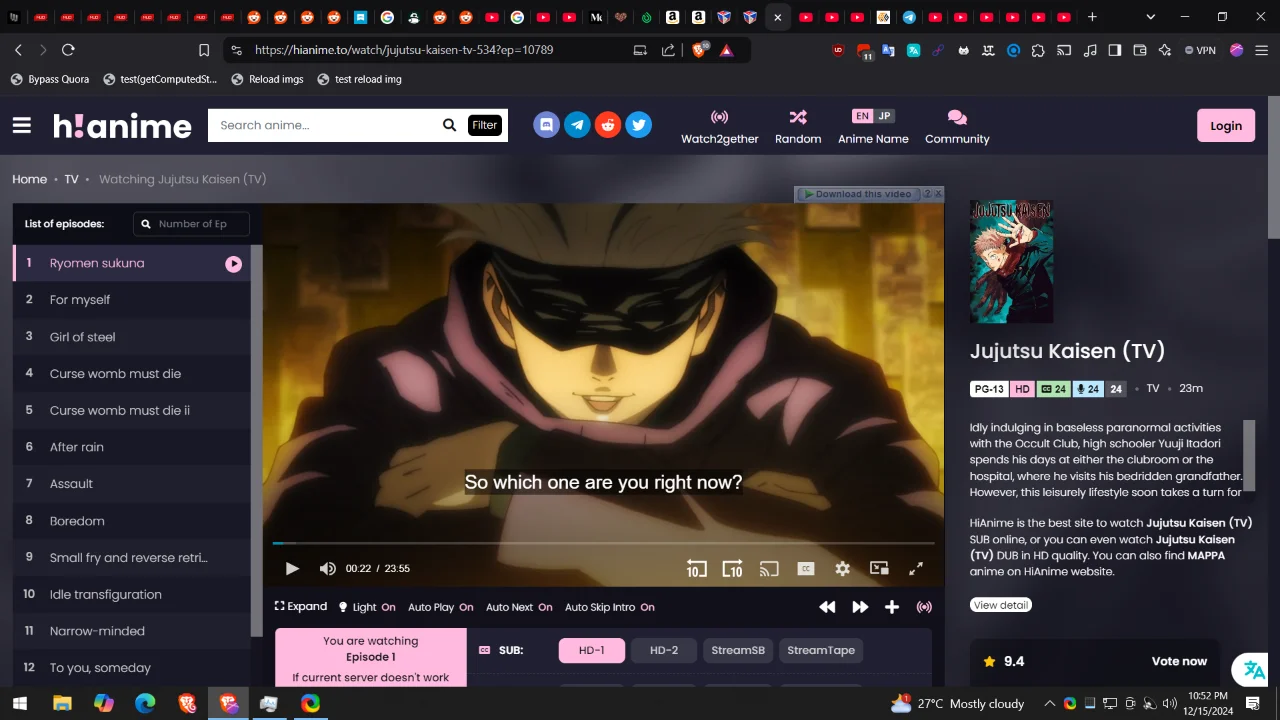Select episode 8 Boredom

pyautogui.click(x=131, y=521)
